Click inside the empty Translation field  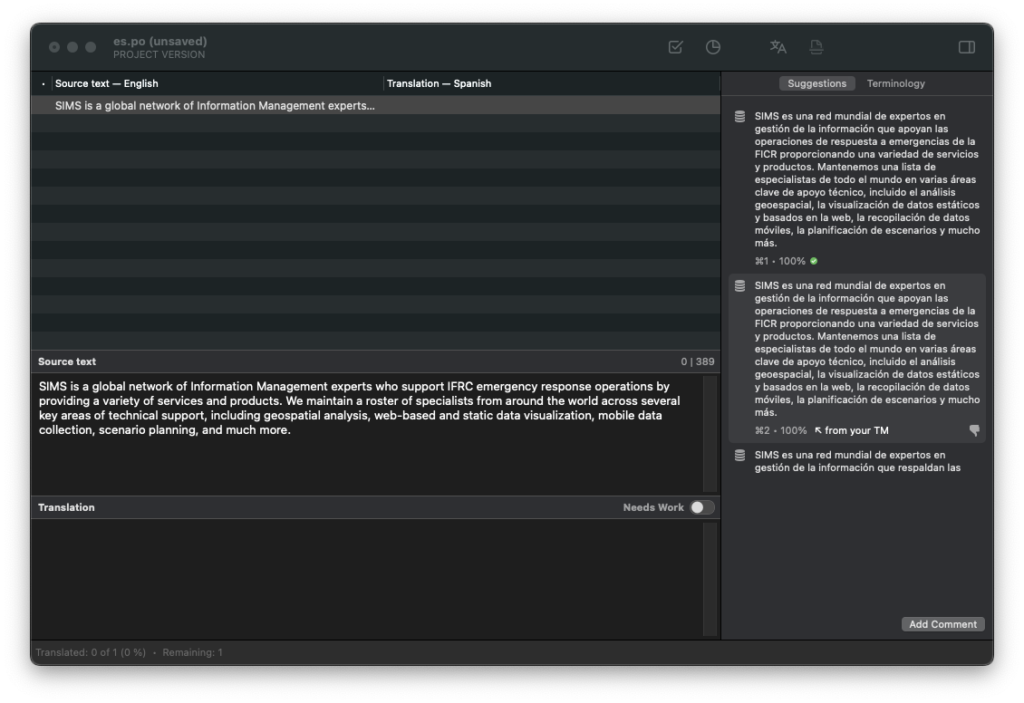point(375,570)
